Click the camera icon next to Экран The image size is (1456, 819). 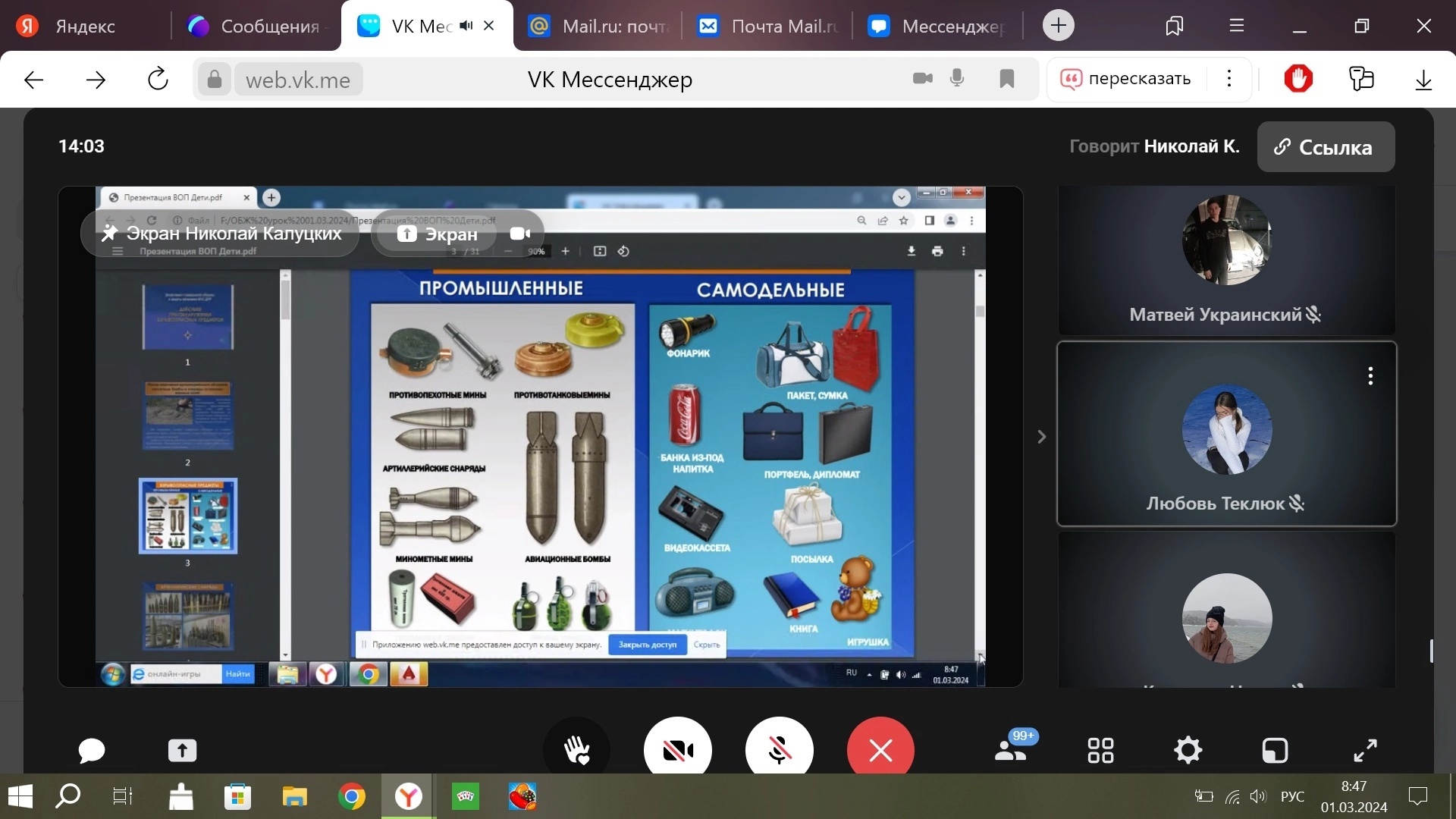(x=519, y=234)
